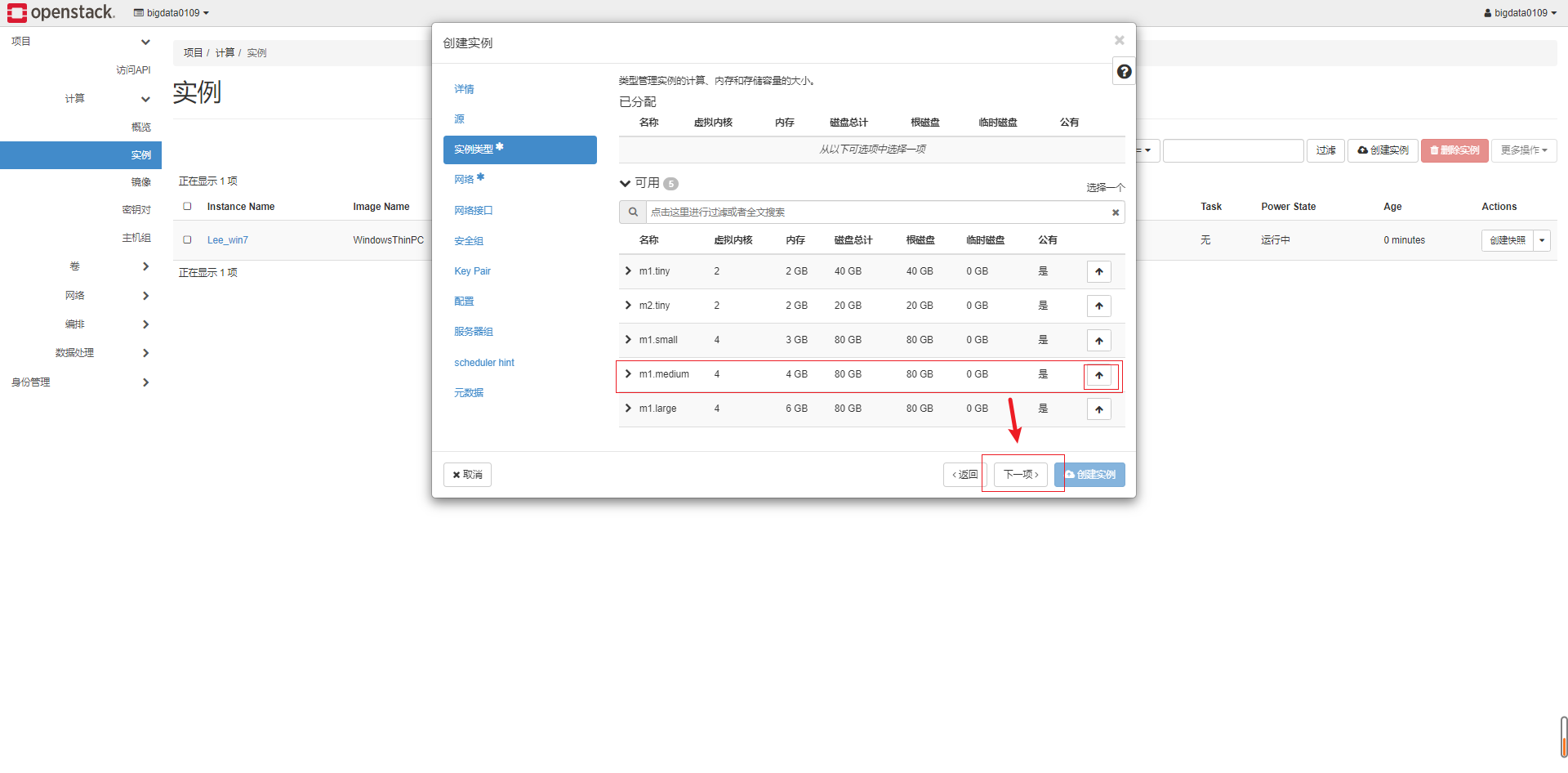Click the 项目 breadcrumb link

click(x=193, y=52)
